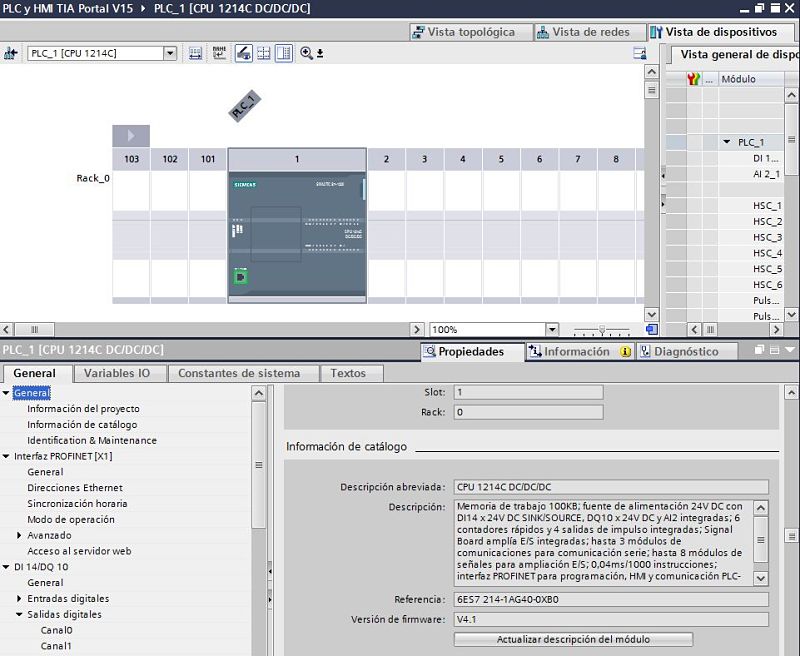Click the network device icon left of PLC_1 selector
Image resolution: width=800 pixels, height=656 pixels.
(11, 53)
